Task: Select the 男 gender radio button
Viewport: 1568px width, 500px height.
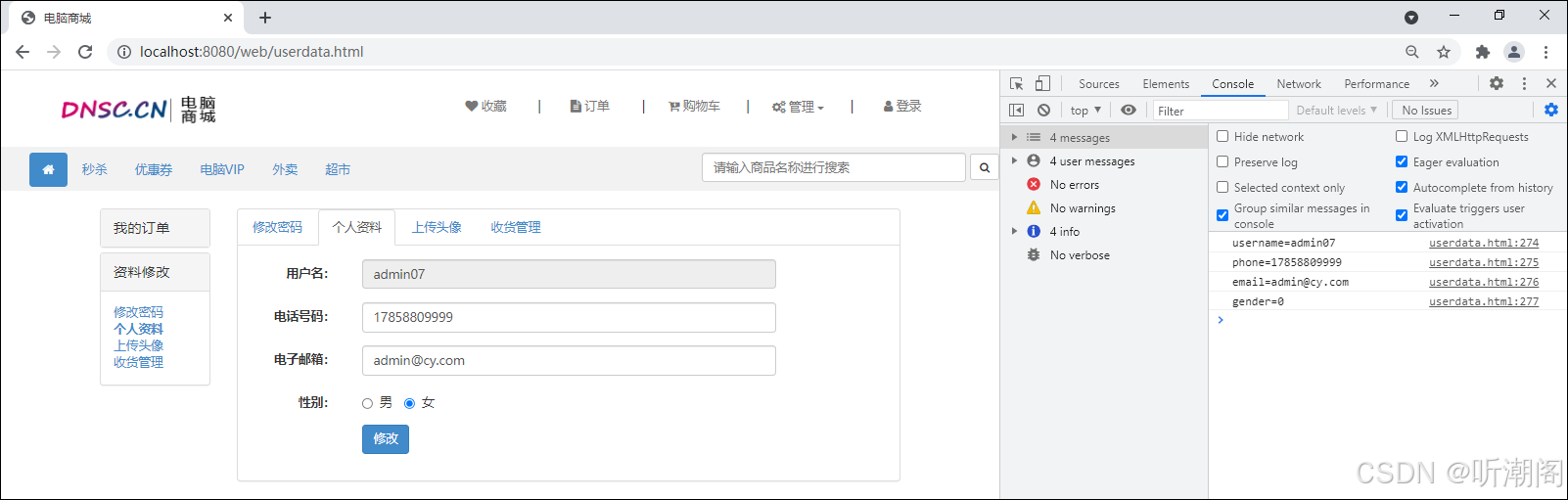Action: tap(367, 403)
